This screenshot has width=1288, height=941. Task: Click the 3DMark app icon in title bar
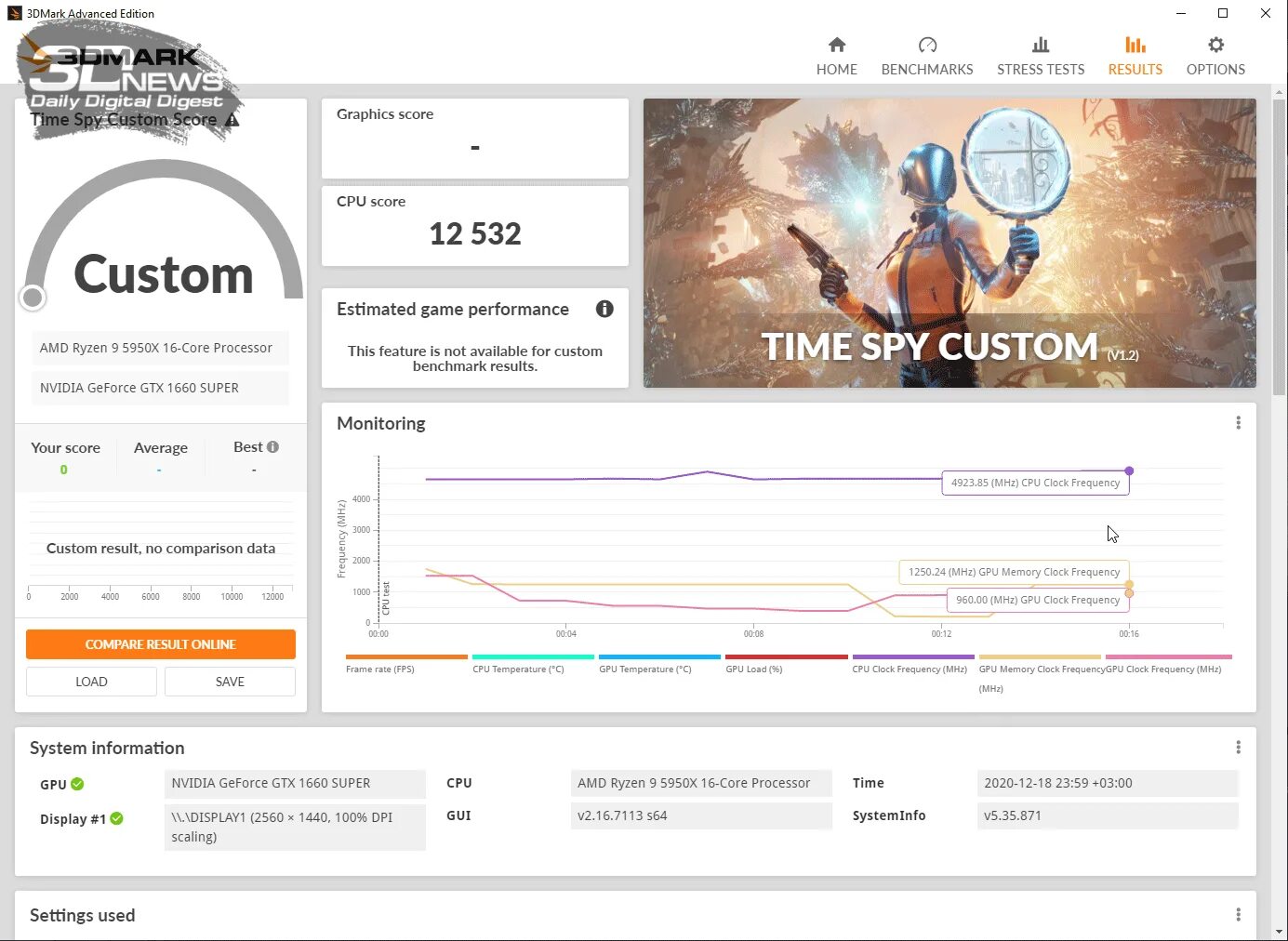pyautogui.click(x=14, y=13)
